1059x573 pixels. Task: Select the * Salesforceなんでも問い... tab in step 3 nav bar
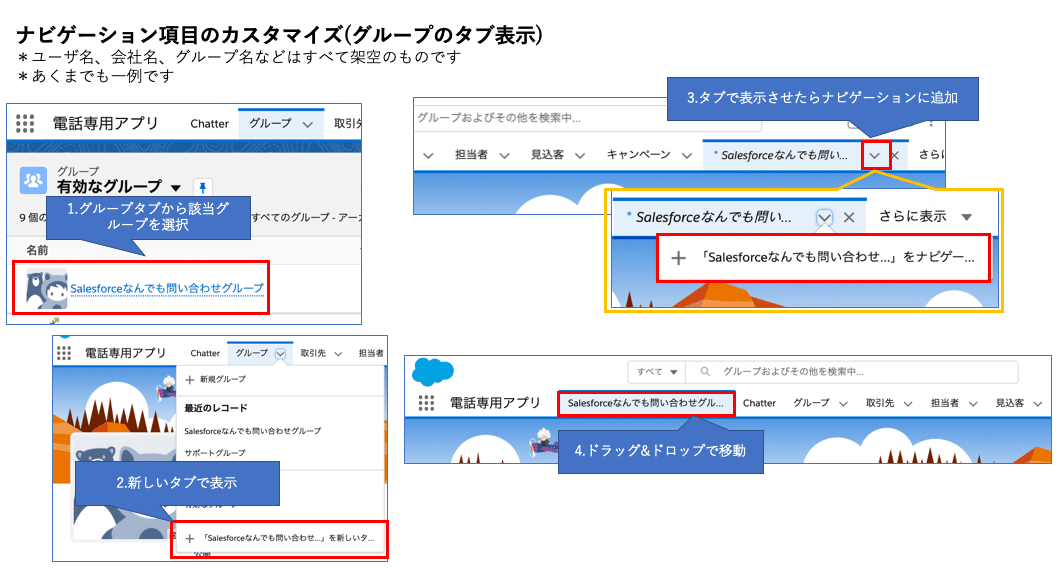(x=780, y=155)
